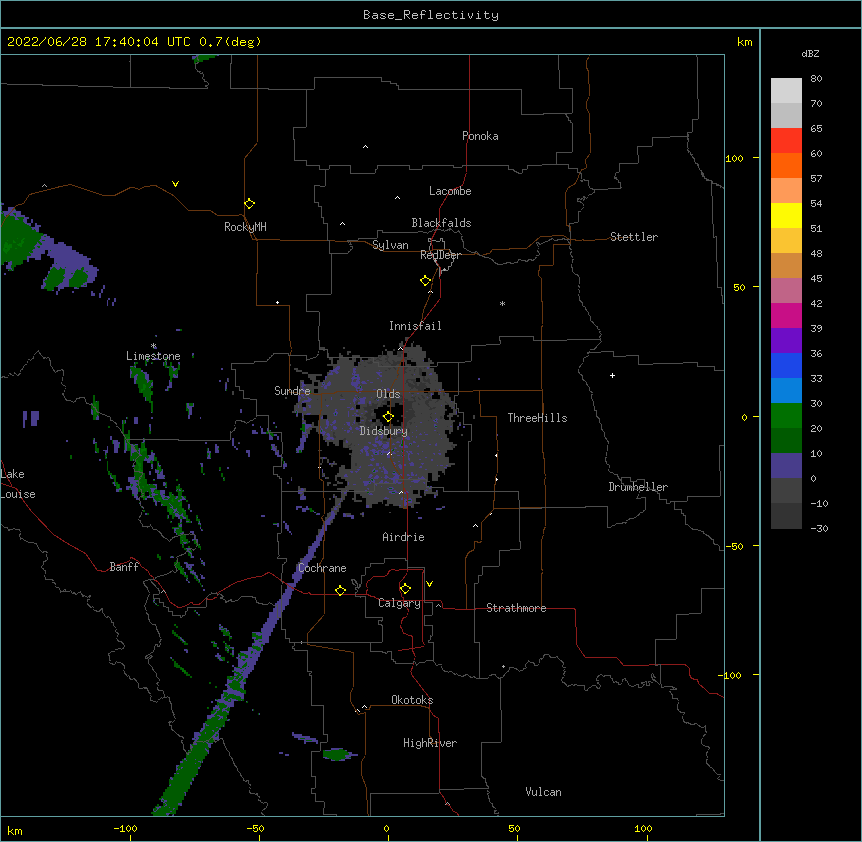862x842 pixels.
Task: Click the RedDeer city label
Action: pyautogui.click(x=441, y=255)
